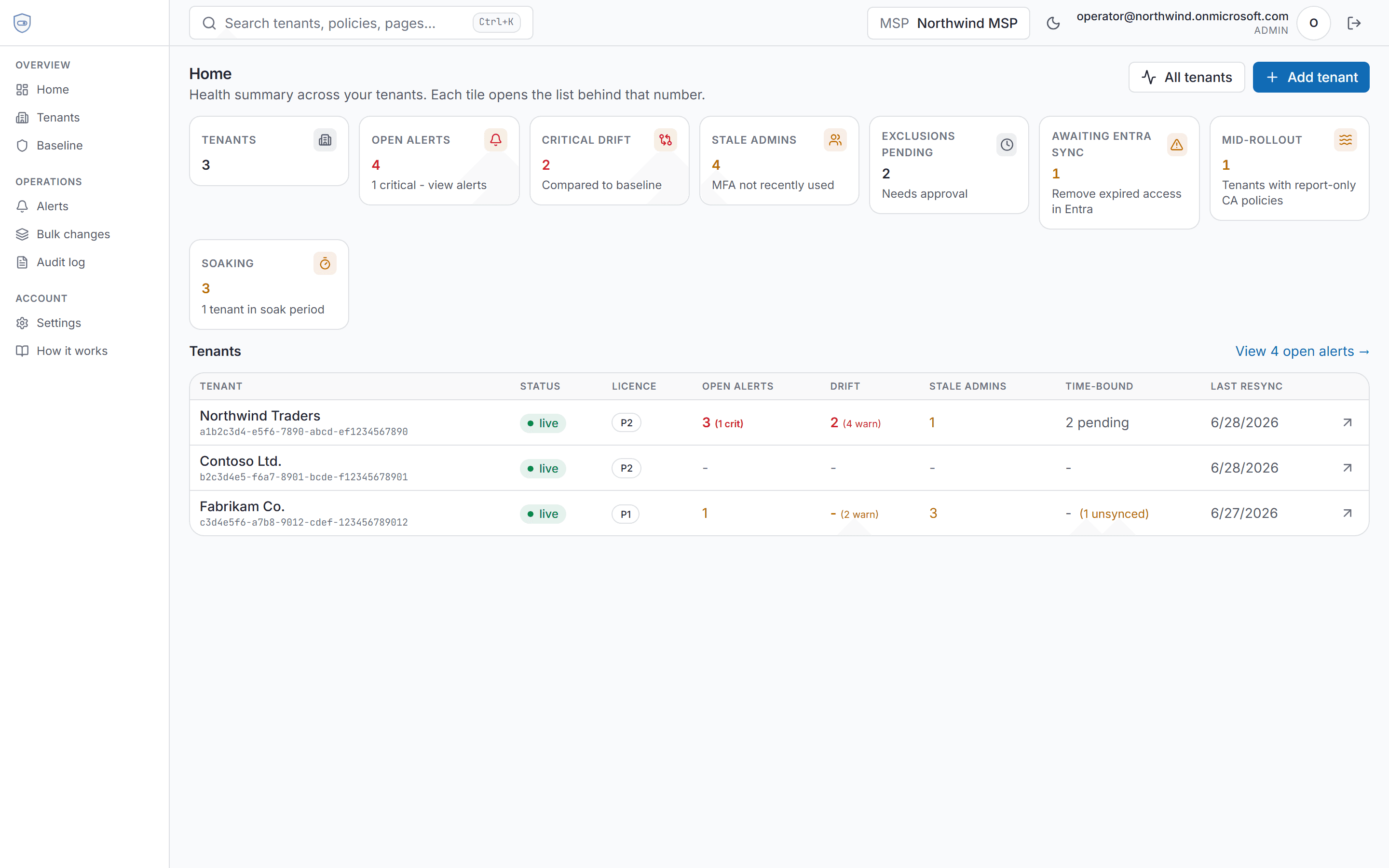Click the waves icon on Mid-Rollout tile
This screenshot has width=1389, height=868.
(1346, 140)
